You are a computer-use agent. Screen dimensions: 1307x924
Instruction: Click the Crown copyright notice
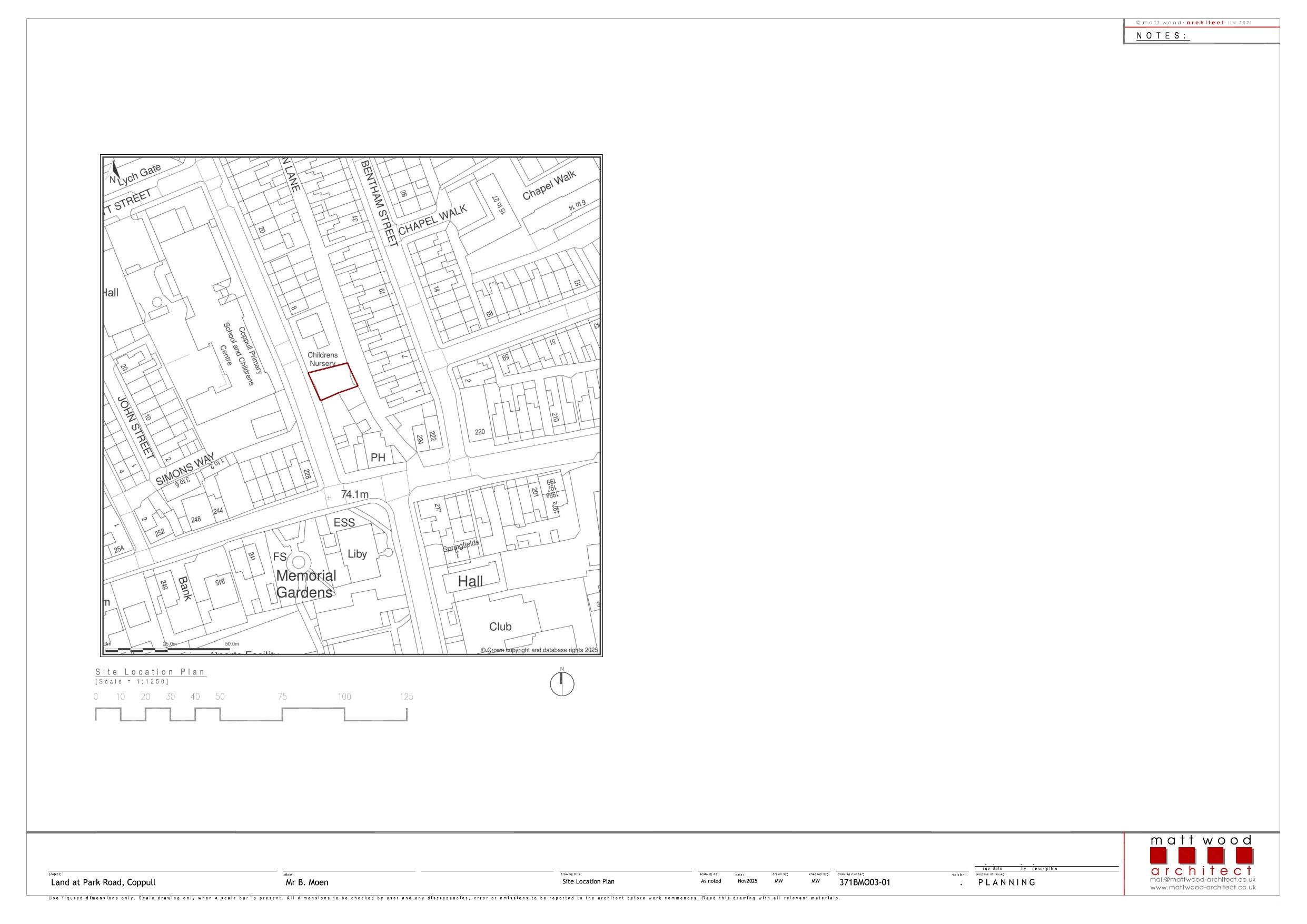coord(540,650)
